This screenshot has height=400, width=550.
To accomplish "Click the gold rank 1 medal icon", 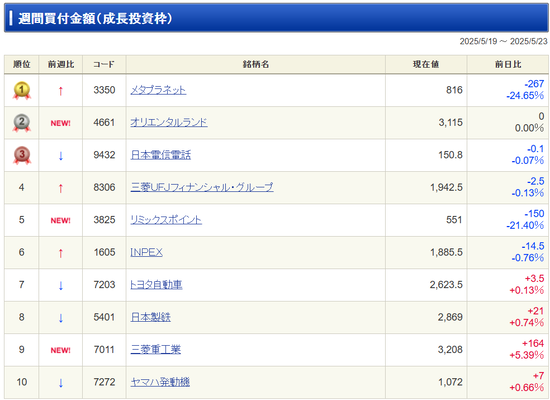I will (22, 91).
